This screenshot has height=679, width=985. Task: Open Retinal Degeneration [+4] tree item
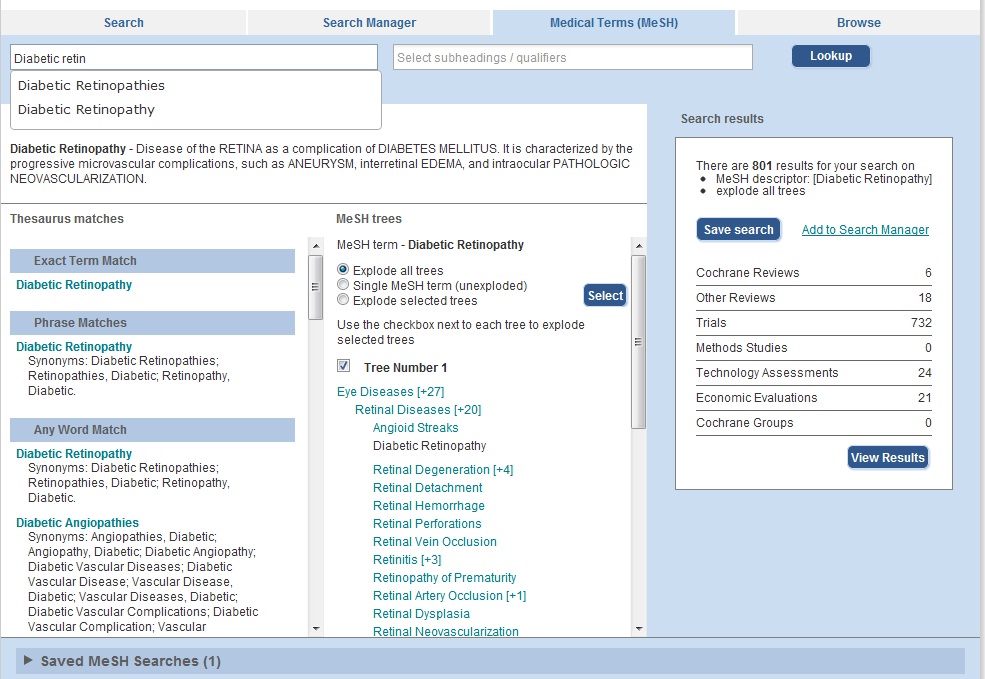point(442,470)
